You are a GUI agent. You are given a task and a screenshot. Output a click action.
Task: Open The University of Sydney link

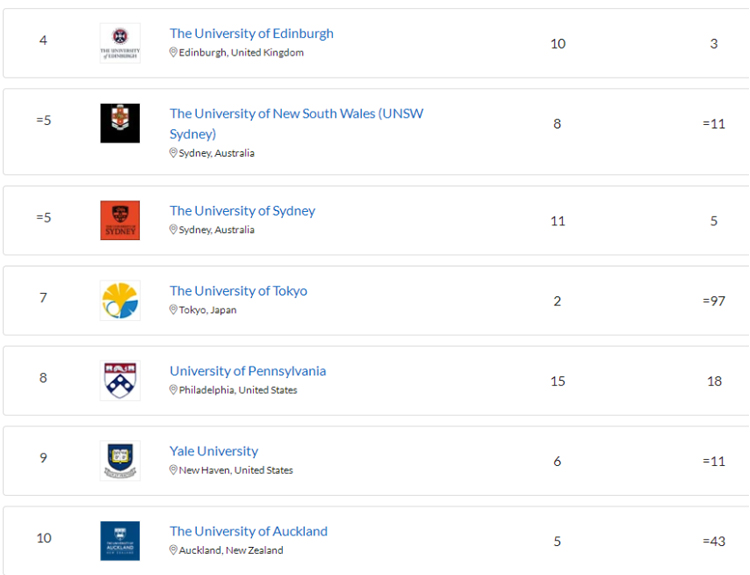[x=242, y=210]
